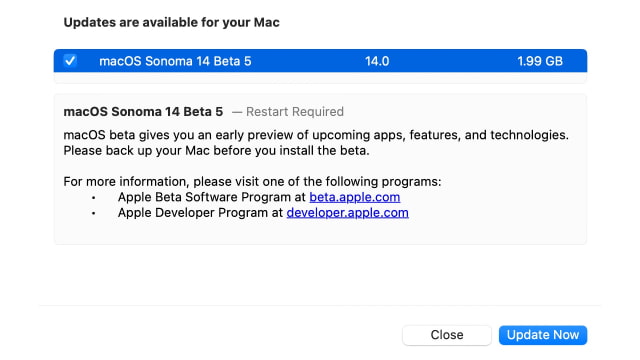
Task: Uncheck the macOS Sonoma 14 Beta 5 checkbox
Action: tap(70, 61)
